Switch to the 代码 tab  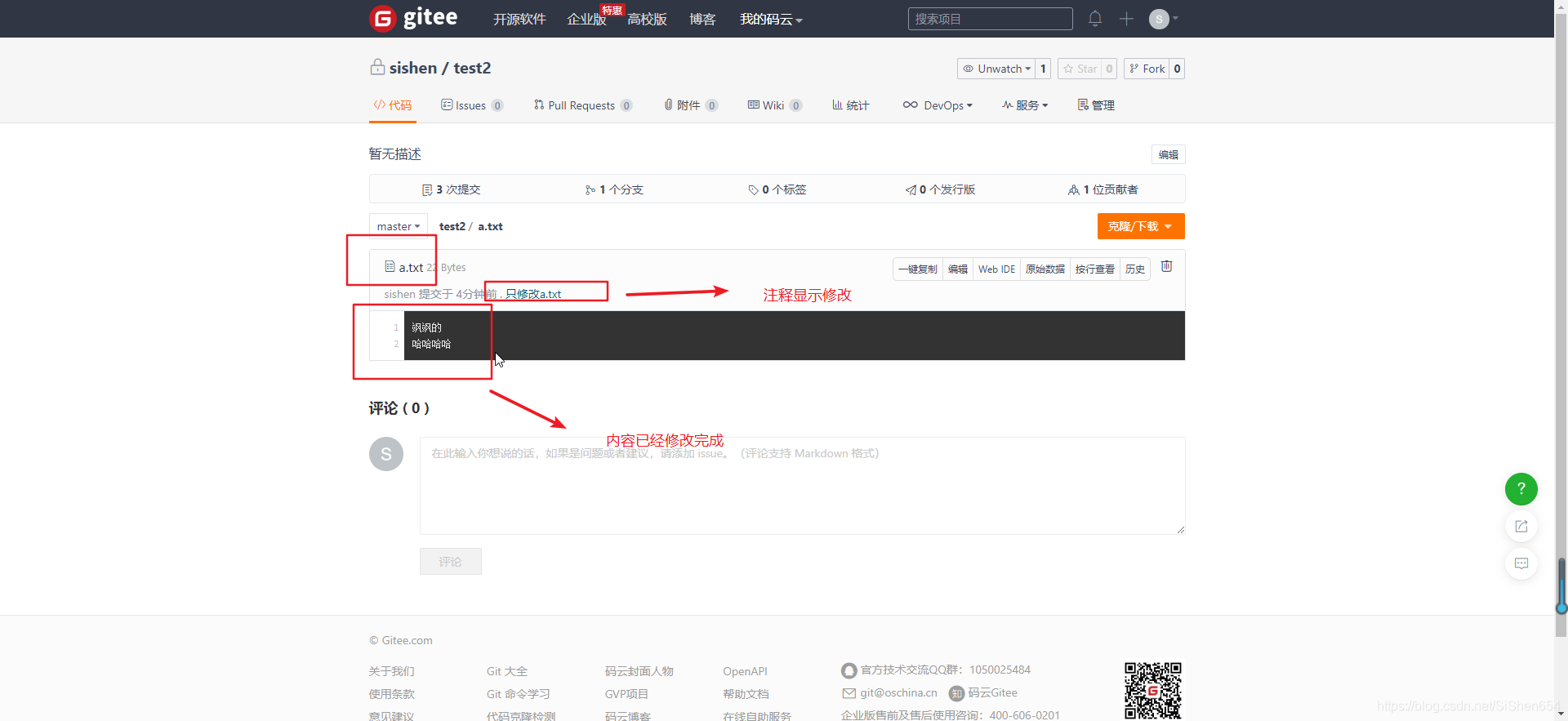pyautogui.click(x=393, y=105)
